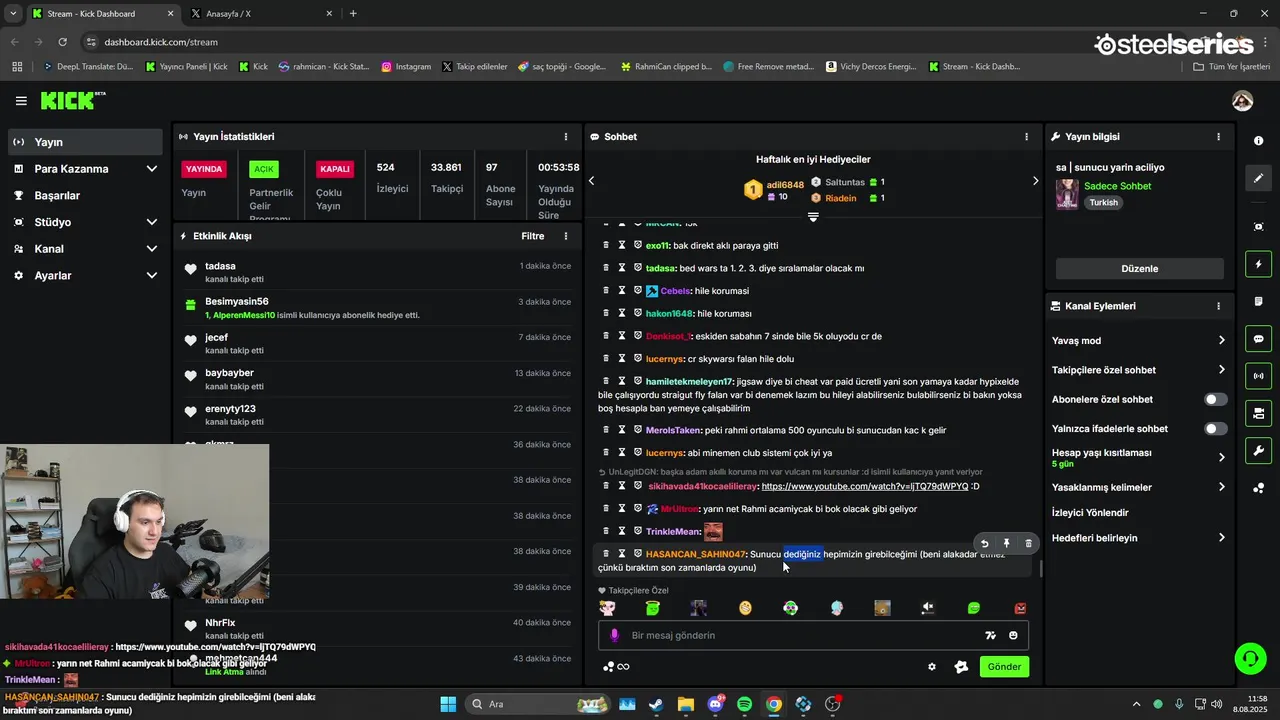Open the Yayıncı Paneli | Kick bookmark
The image size is (1280, 720).
click(187, 67)
